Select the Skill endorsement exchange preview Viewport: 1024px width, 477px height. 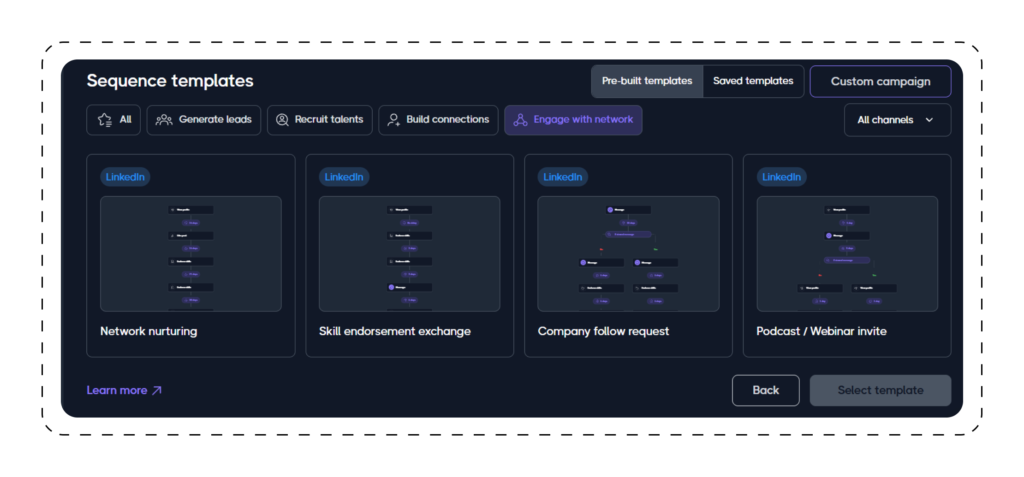coord(409,254)
